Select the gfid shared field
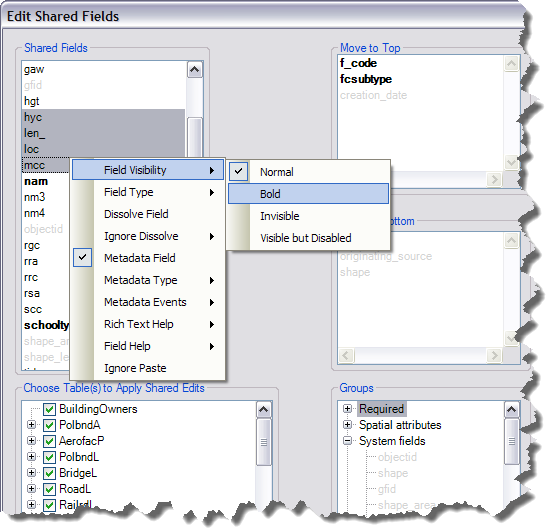 coord(103,85)
